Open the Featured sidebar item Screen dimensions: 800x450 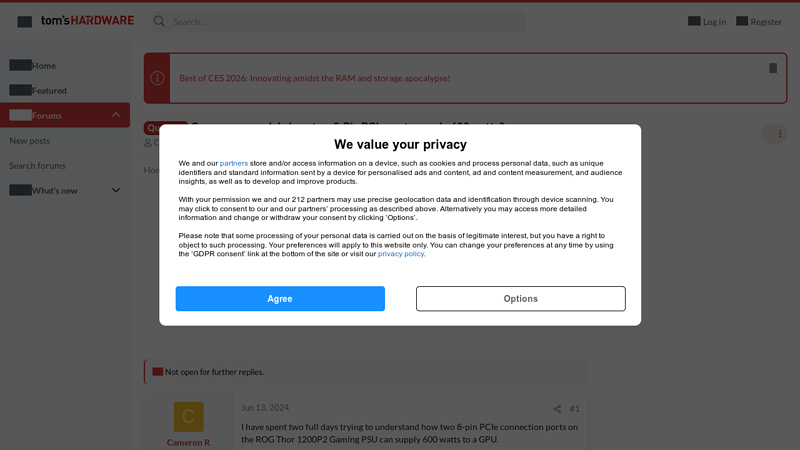tap(48, 91)
